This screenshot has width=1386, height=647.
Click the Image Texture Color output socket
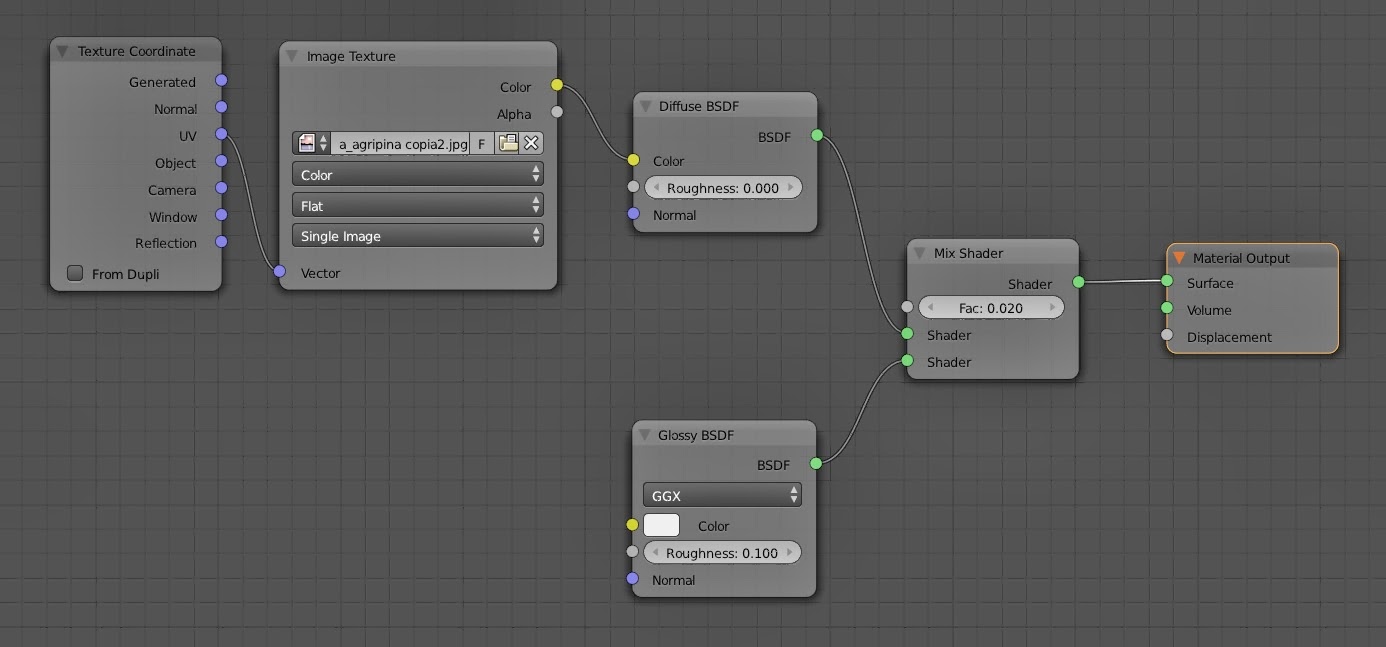click(557, 86)
